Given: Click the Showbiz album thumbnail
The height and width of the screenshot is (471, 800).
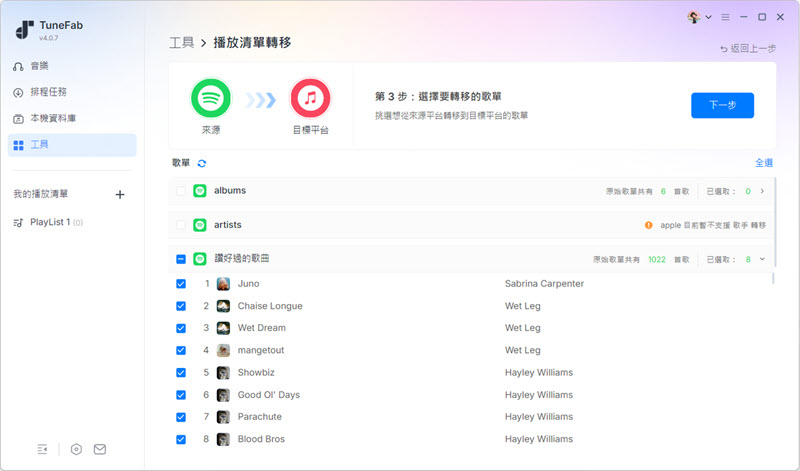Looking at the screenshot, I should click(x=223, y=373).
